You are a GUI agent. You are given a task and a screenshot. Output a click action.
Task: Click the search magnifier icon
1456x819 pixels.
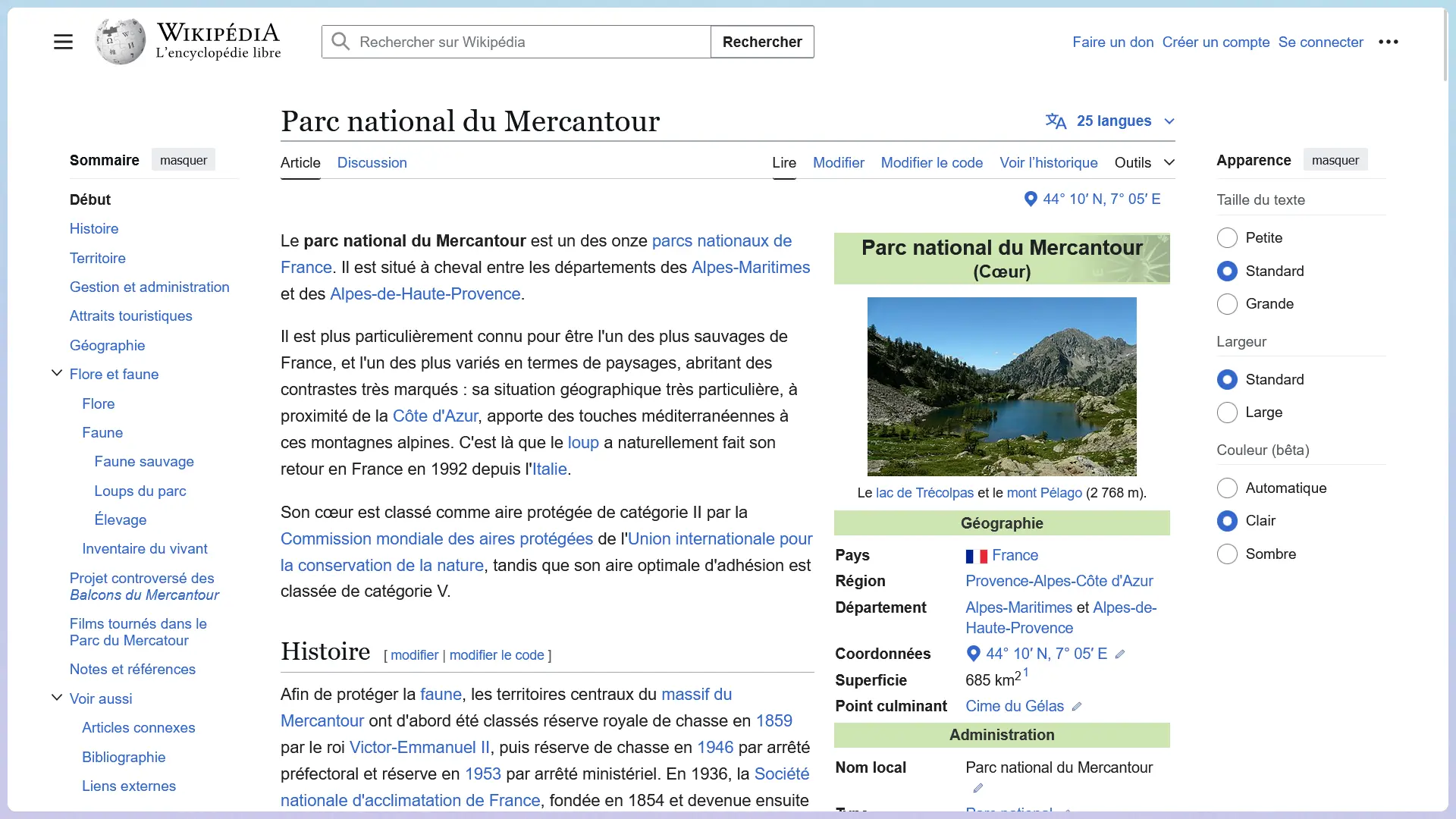point(341,42)
